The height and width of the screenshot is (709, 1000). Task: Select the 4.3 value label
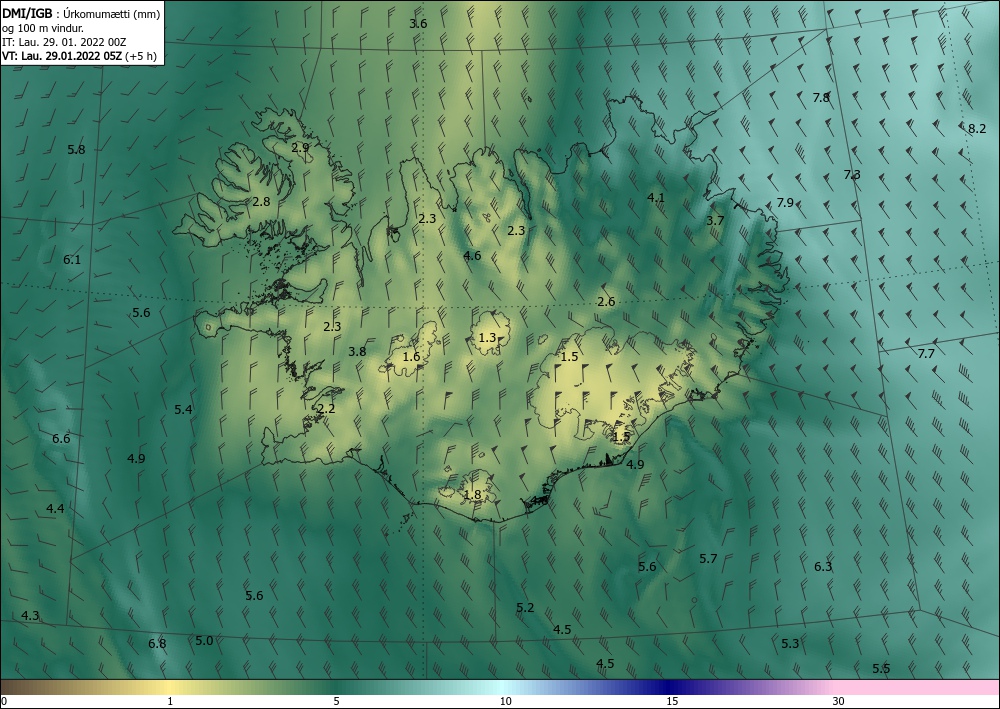coord(30,616)
